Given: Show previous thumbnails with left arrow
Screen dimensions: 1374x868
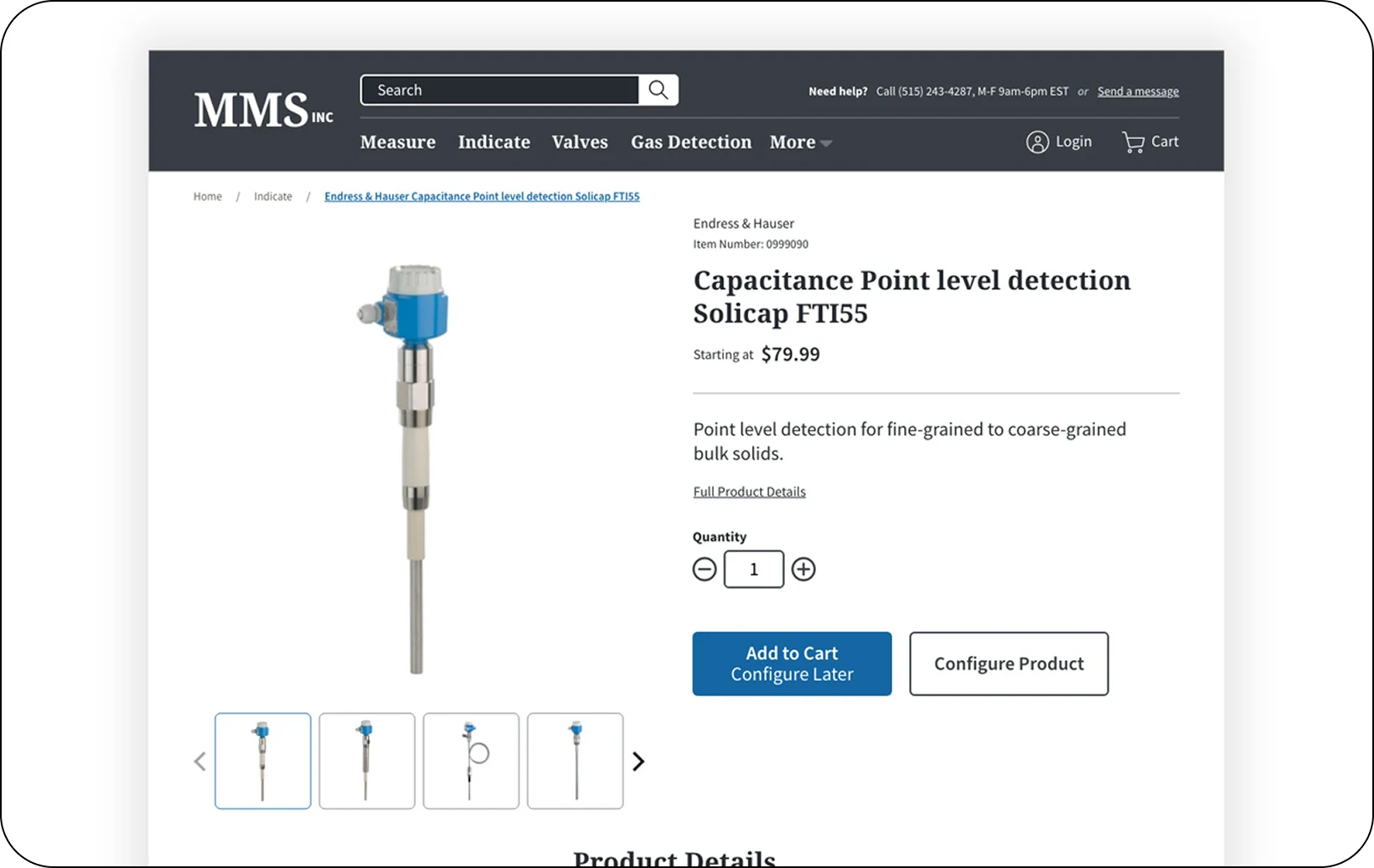Looking at the screenshot, I should pyautogui.click(x=200, y=762).
